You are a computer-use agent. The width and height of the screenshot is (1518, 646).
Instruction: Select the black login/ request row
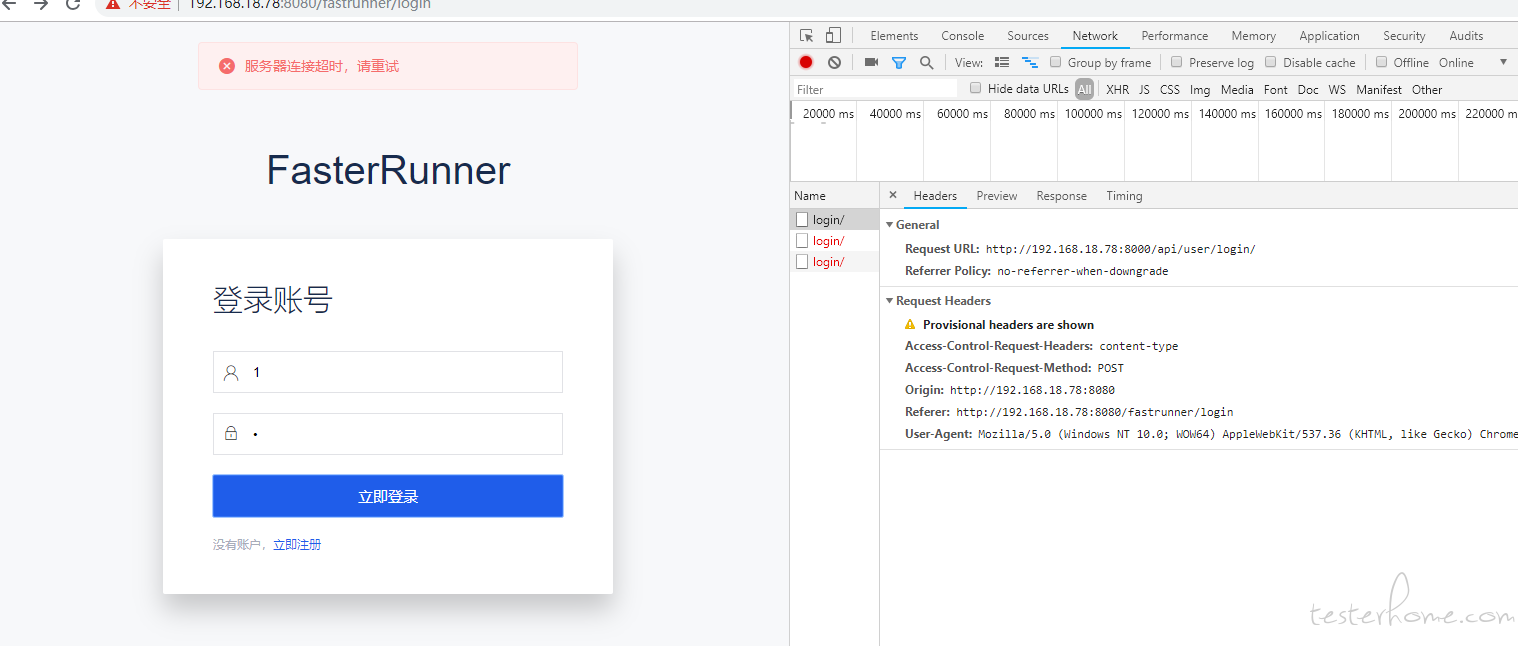pyautogui.click(x=834, y=219)
